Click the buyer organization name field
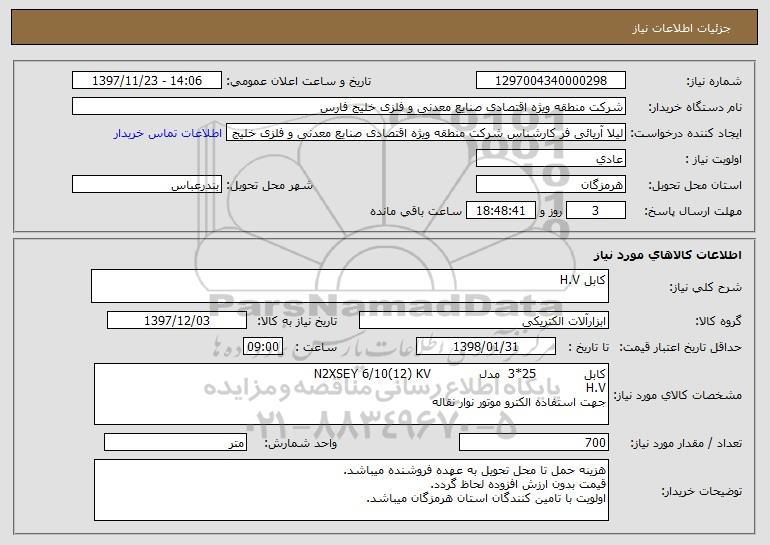 (349, 106)
